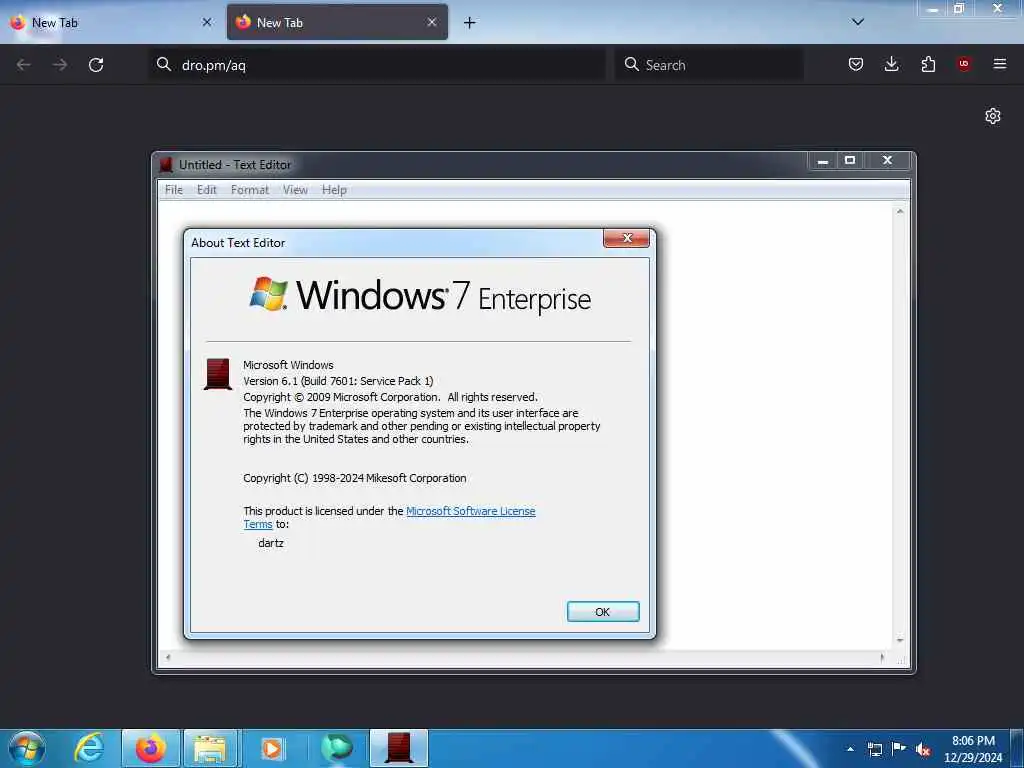The width and height of the screenshot is (1024, 768).
Task: Open the Pocket save icon
Action: pos(856,64)
